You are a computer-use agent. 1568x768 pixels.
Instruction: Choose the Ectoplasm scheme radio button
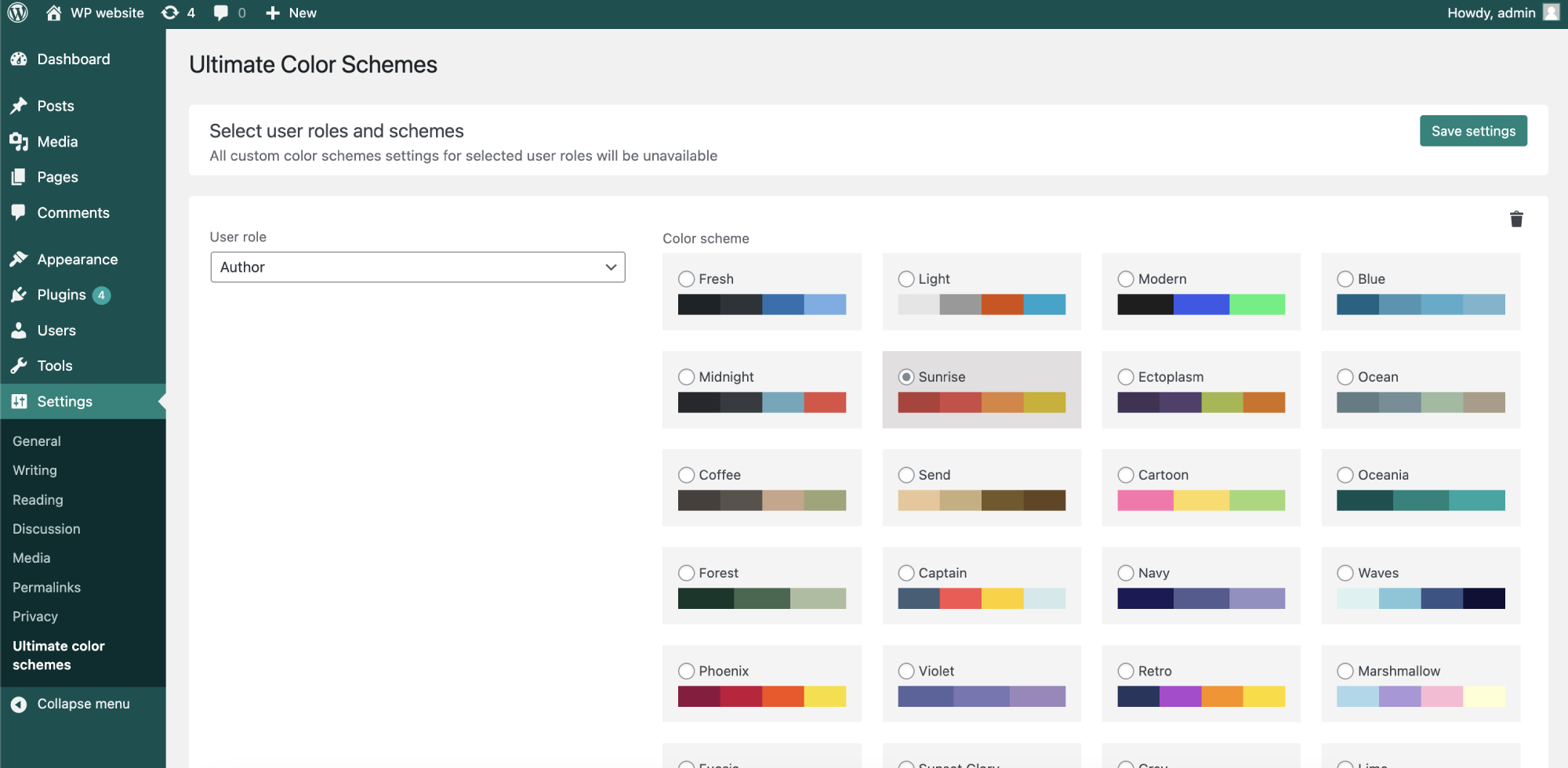click(x=1125, y=377)
